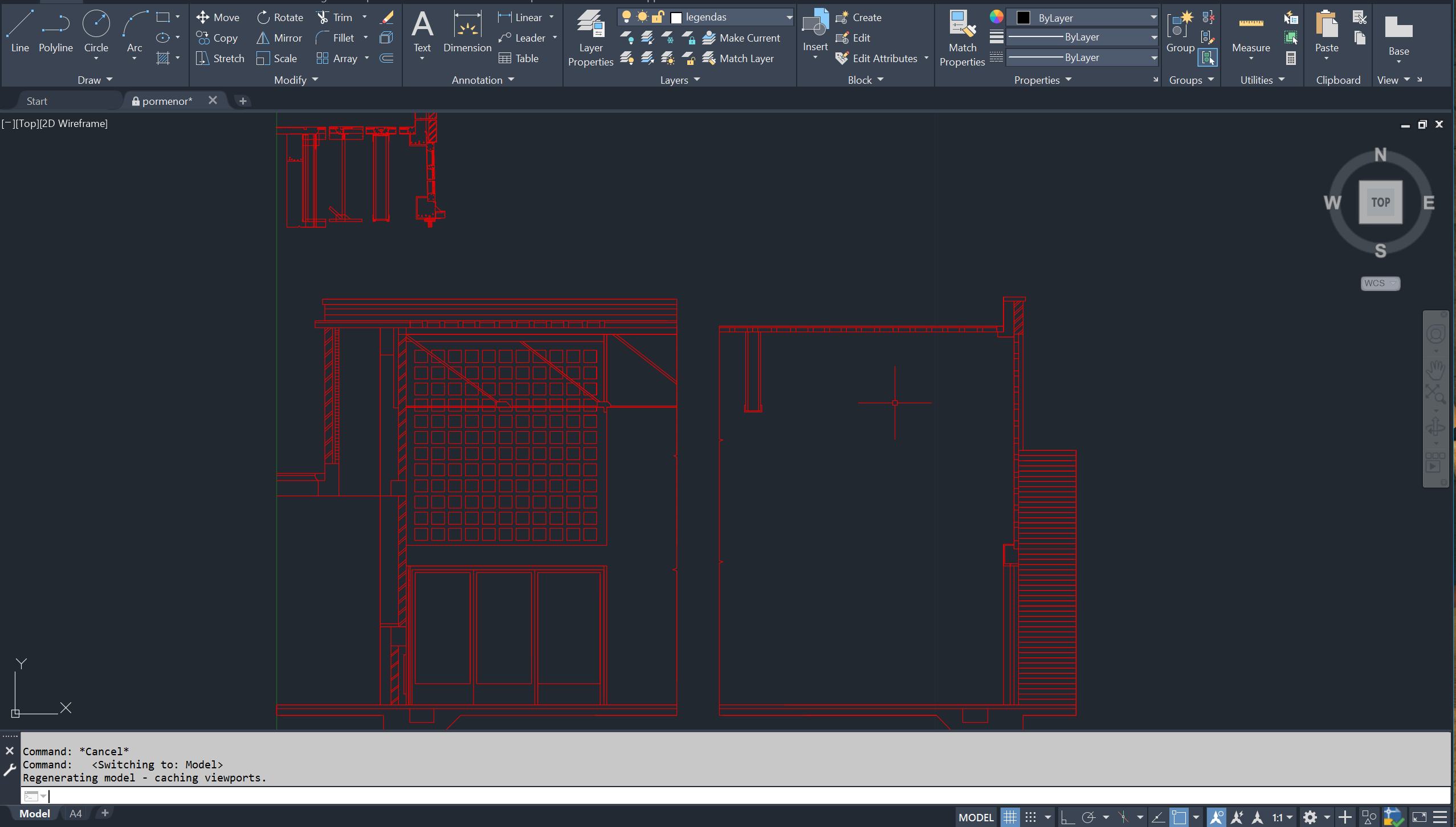Switch to the A4 layout tab
The image size is (1456, 827).
pyautogui.click(x=75, y=813)
